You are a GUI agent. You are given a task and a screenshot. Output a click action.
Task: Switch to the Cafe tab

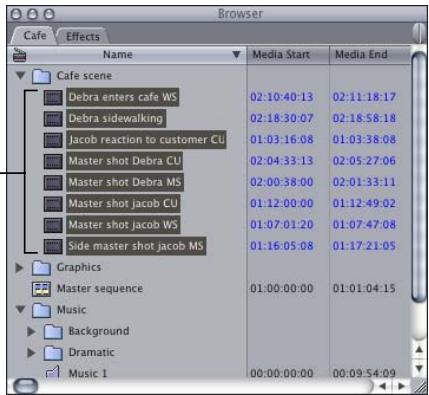tap(35, 35)
